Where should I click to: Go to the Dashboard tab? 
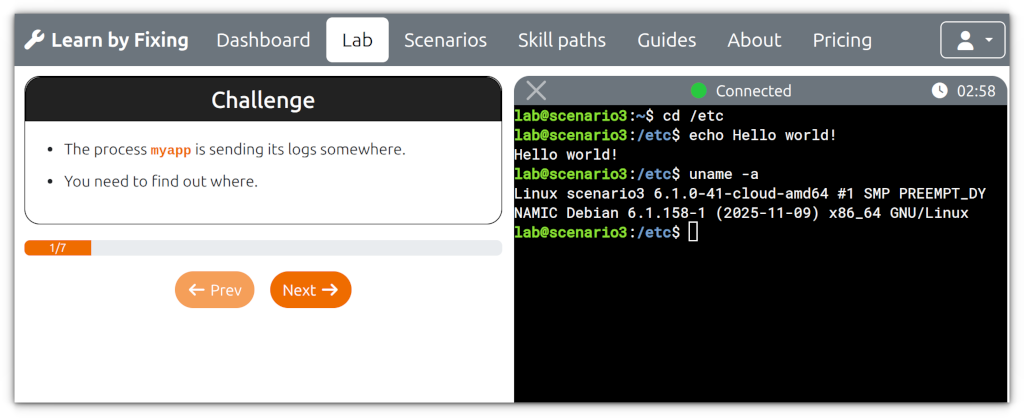pos(263,40)
